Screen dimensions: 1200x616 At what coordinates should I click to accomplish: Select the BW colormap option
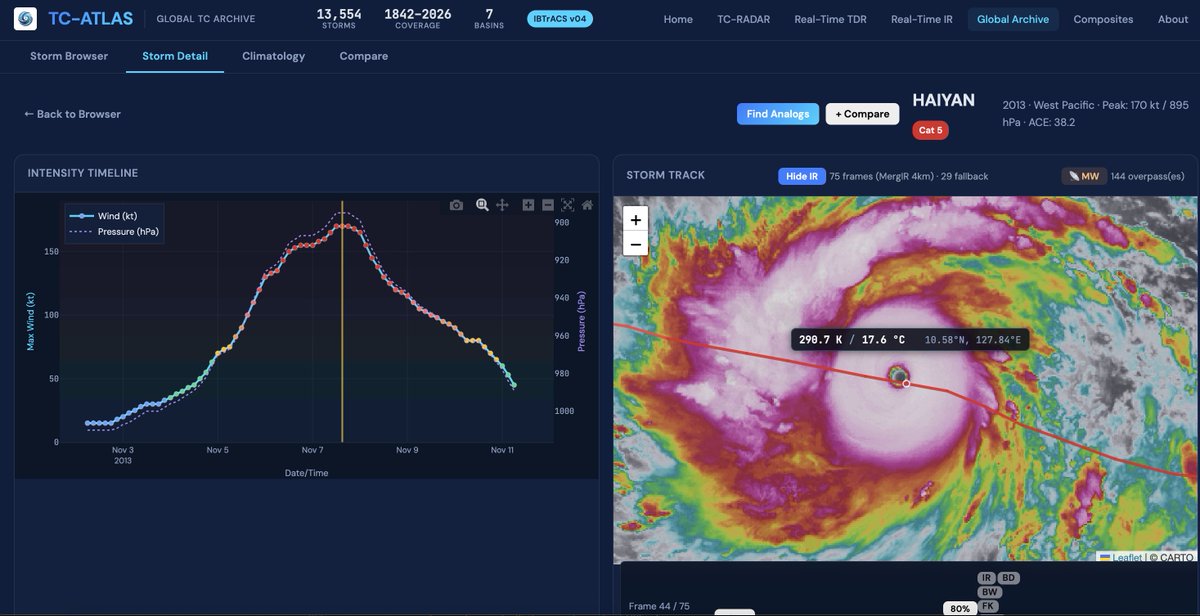(989, 592)
